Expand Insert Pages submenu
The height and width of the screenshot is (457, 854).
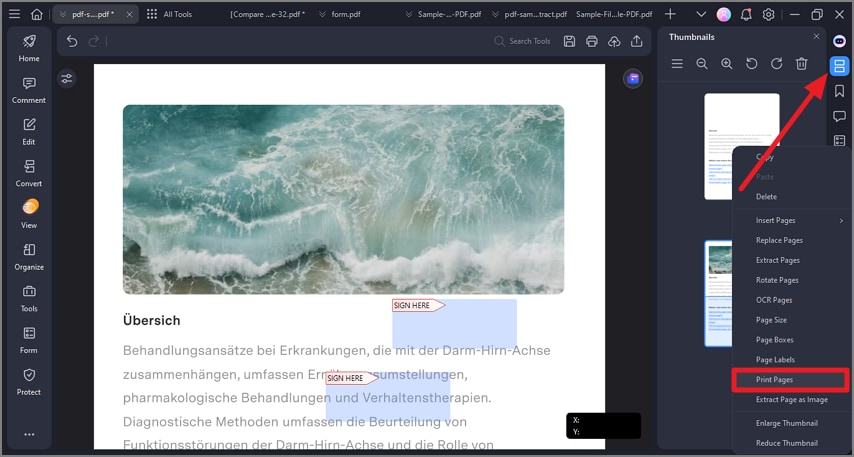click(792, 220)
